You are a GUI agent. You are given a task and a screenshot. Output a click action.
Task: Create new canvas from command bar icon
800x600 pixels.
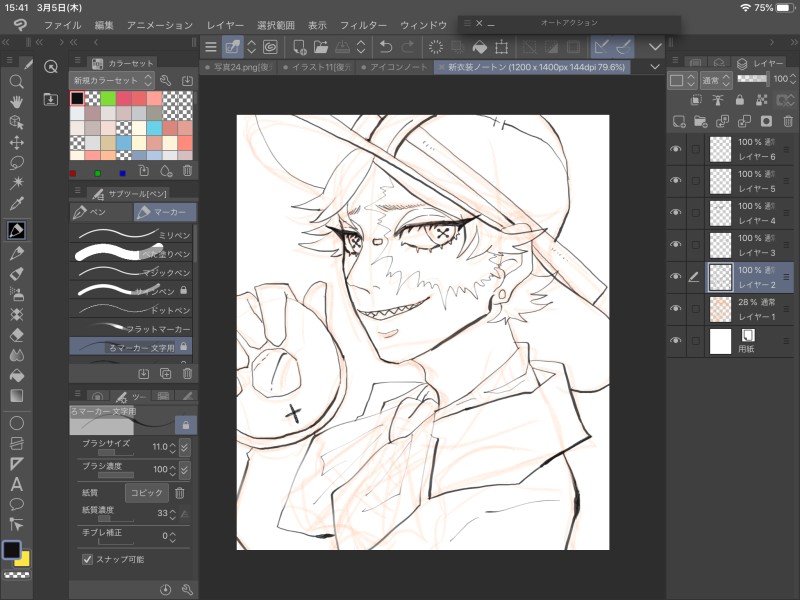[299, 47]
